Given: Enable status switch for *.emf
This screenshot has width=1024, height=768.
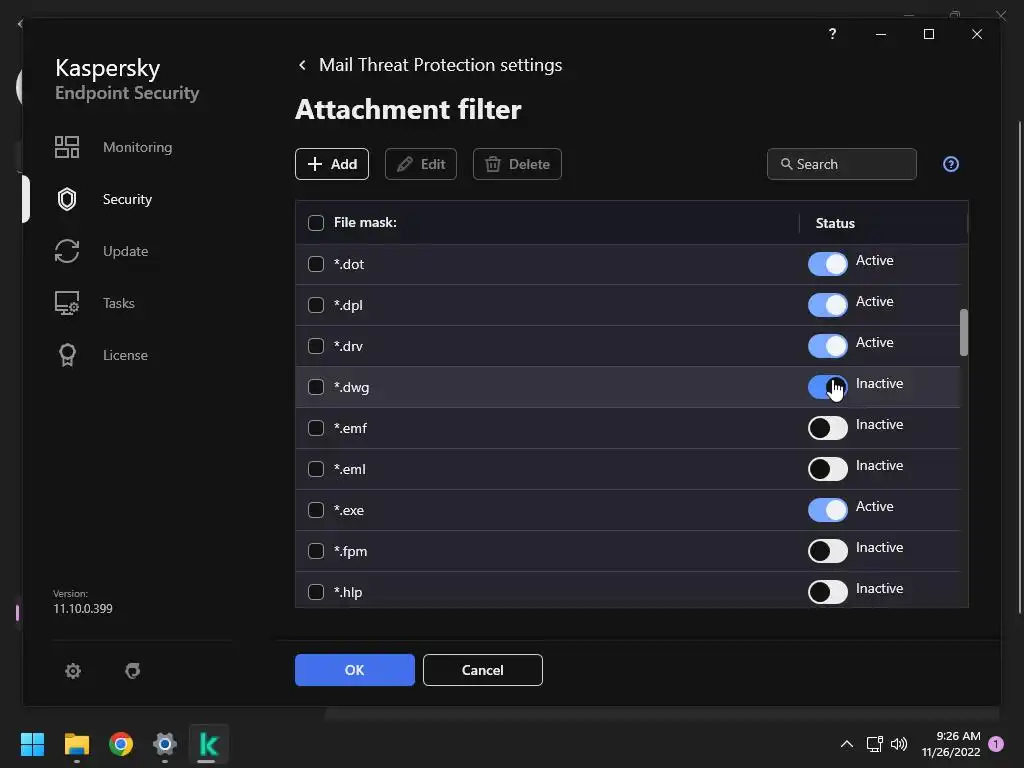Looking at the screenshot, I should click(x=827, y=428).
